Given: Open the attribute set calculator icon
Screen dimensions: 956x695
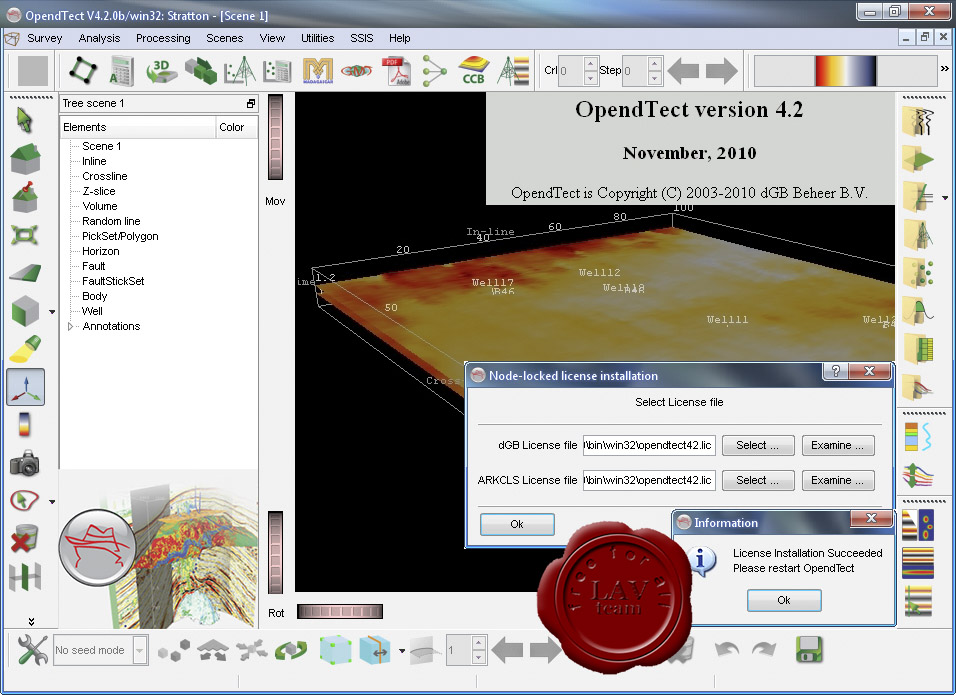Looking at the screenshot, I should [121, 70].
